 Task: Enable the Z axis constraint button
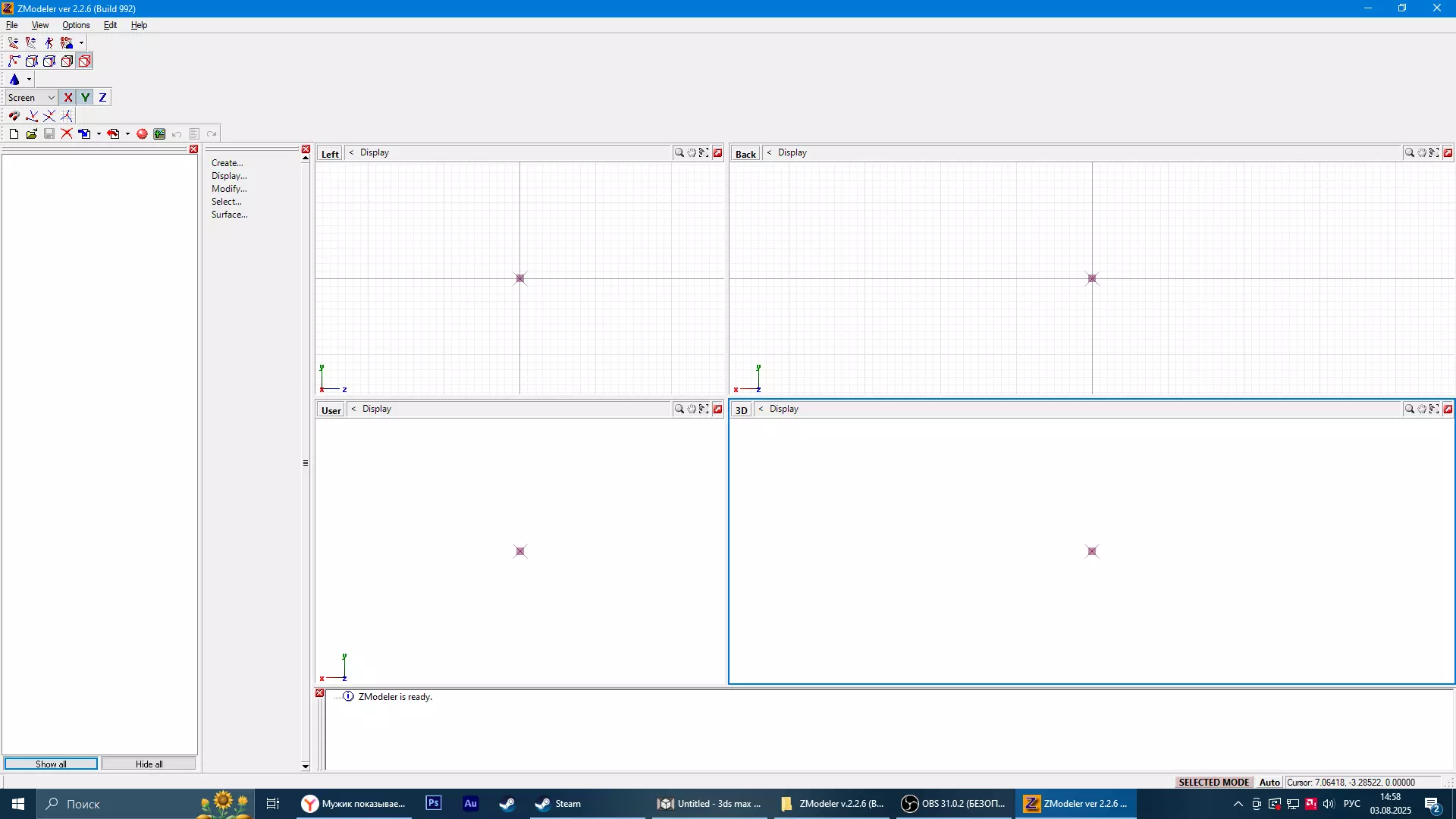click(102, 98)
